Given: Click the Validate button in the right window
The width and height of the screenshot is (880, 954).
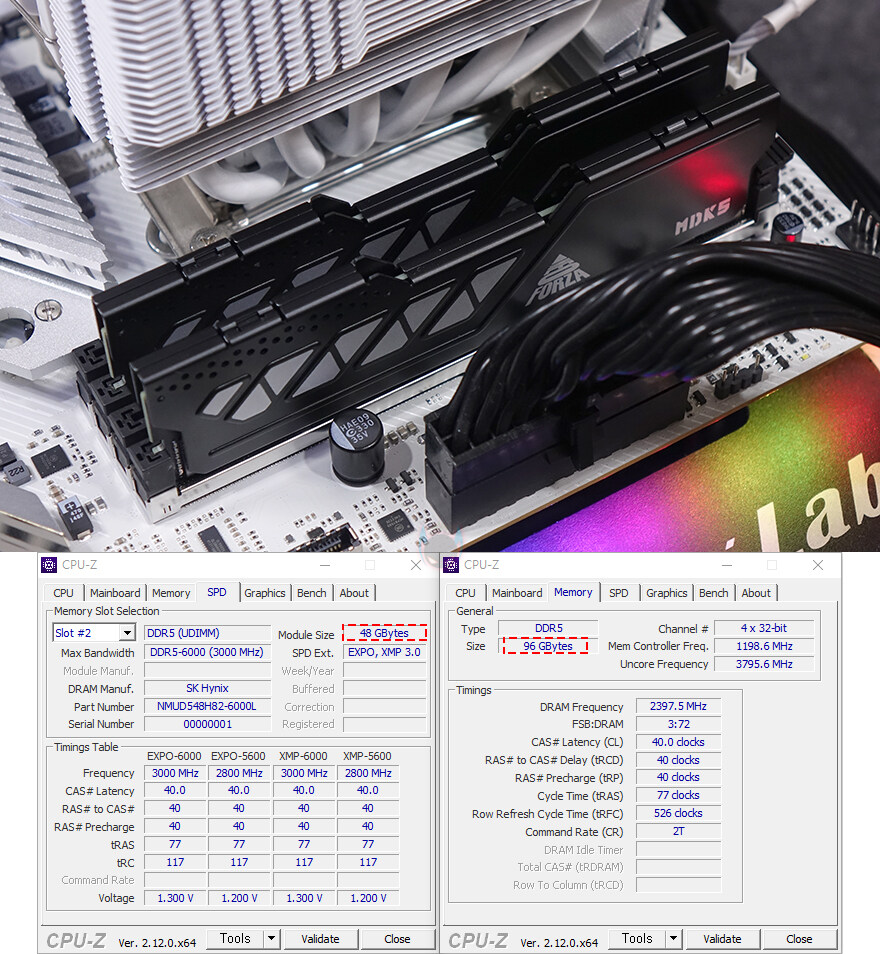Looking at the screenshot, I should pos(722,938).
